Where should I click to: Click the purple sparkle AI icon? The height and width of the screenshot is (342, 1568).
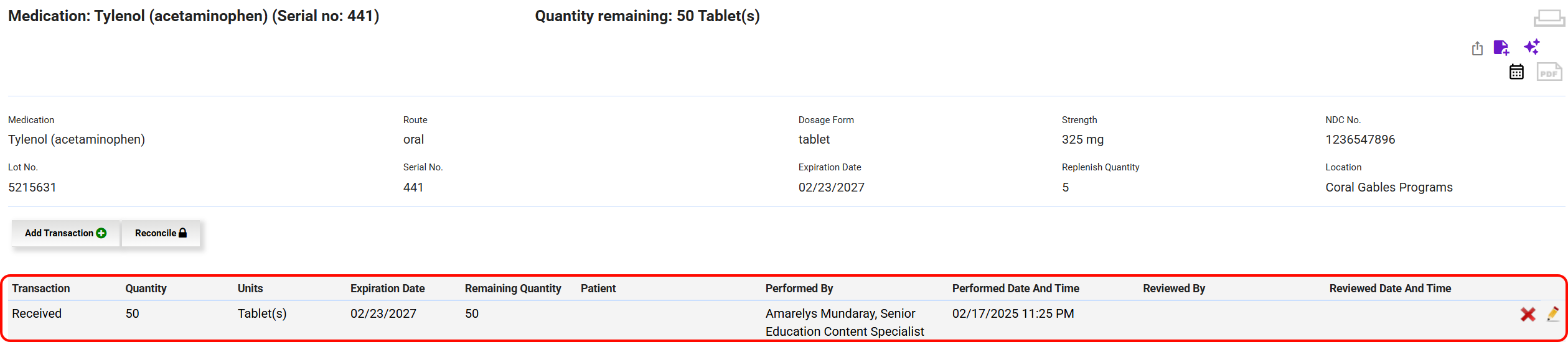click(1532, 47)
